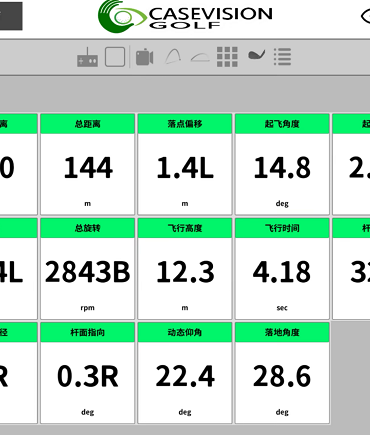Select the 落点偏移 1.4L tile

coord(185,164)
